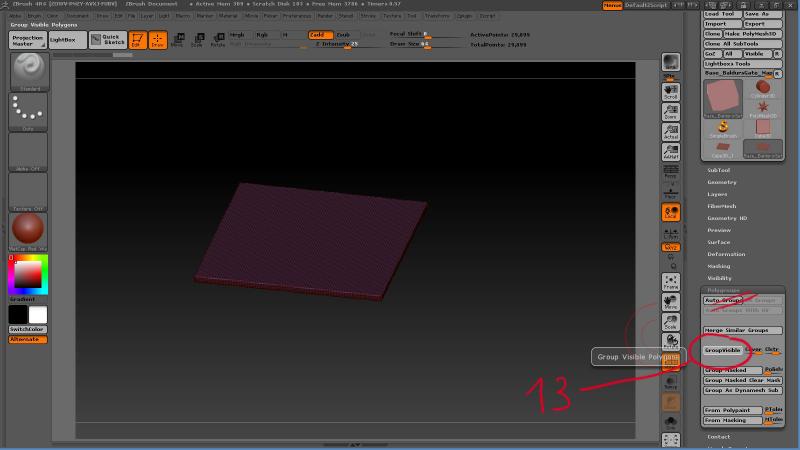The image size is (800, 450).
Task: Click the Frame button
Action: tap(670, 282)
